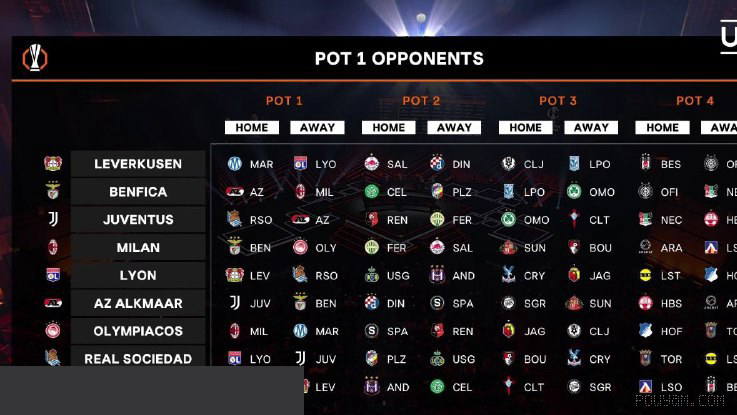Click the Milan crest in team list
Viewport: 737px width, 415px height.
(x=53, y=247)
